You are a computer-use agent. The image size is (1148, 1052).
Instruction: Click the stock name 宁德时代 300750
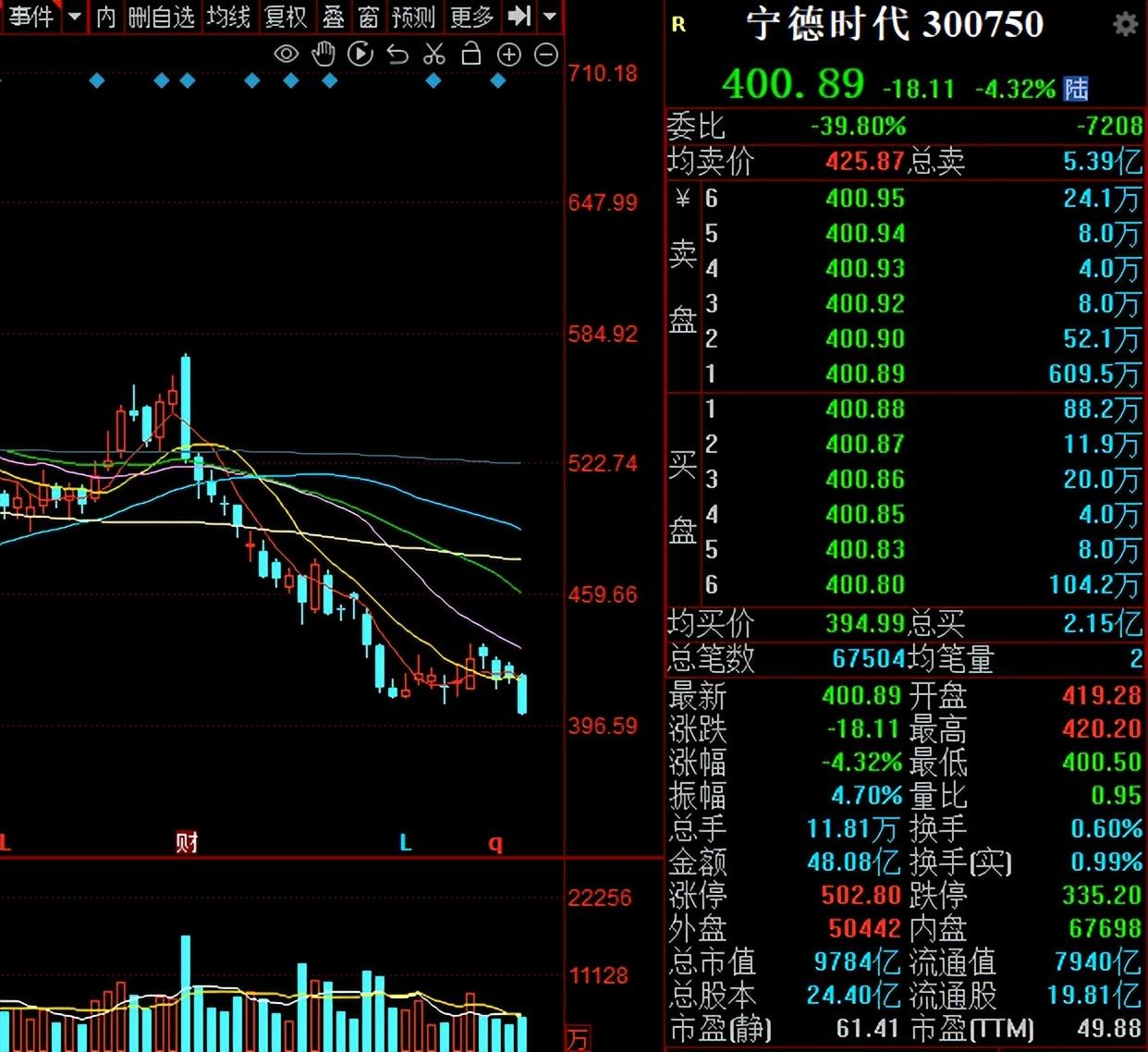click(x=895, y=24)
